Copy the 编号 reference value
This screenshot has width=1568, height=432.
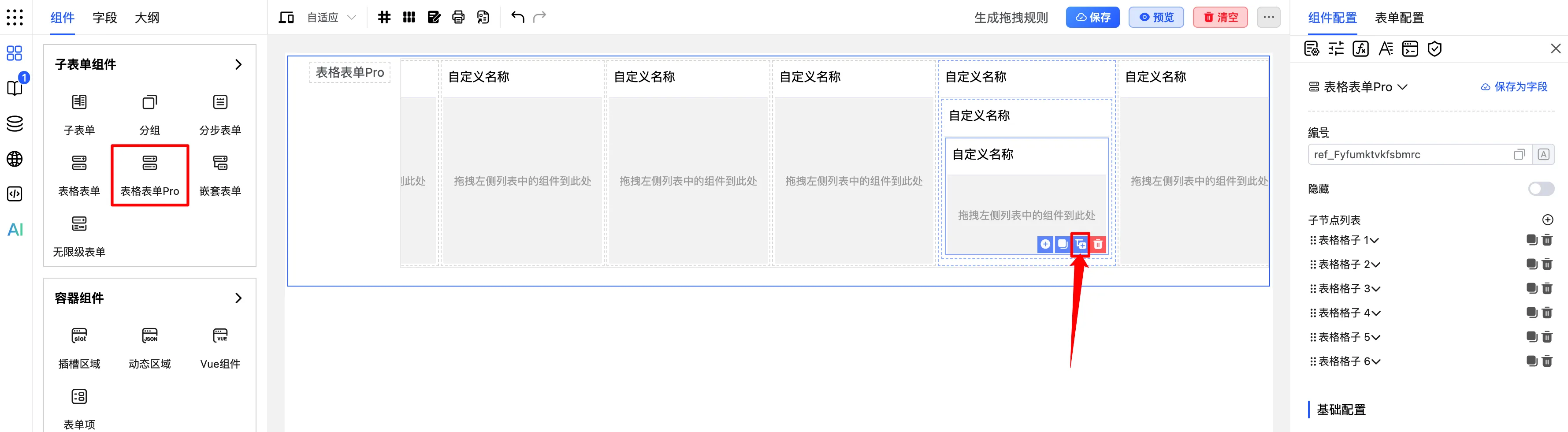pyautogui.click(x=1519, y=154)
